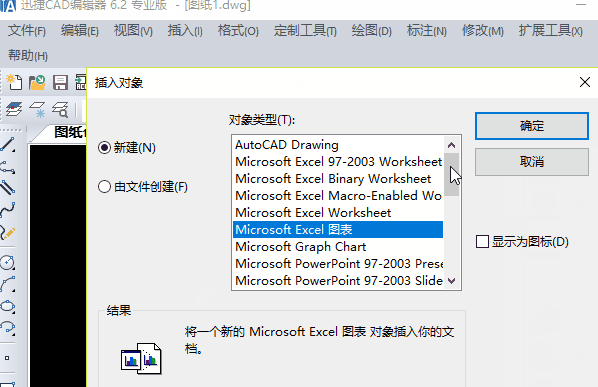
Task: Create a new drawing file icon
Action: click(x=14, y=82)
